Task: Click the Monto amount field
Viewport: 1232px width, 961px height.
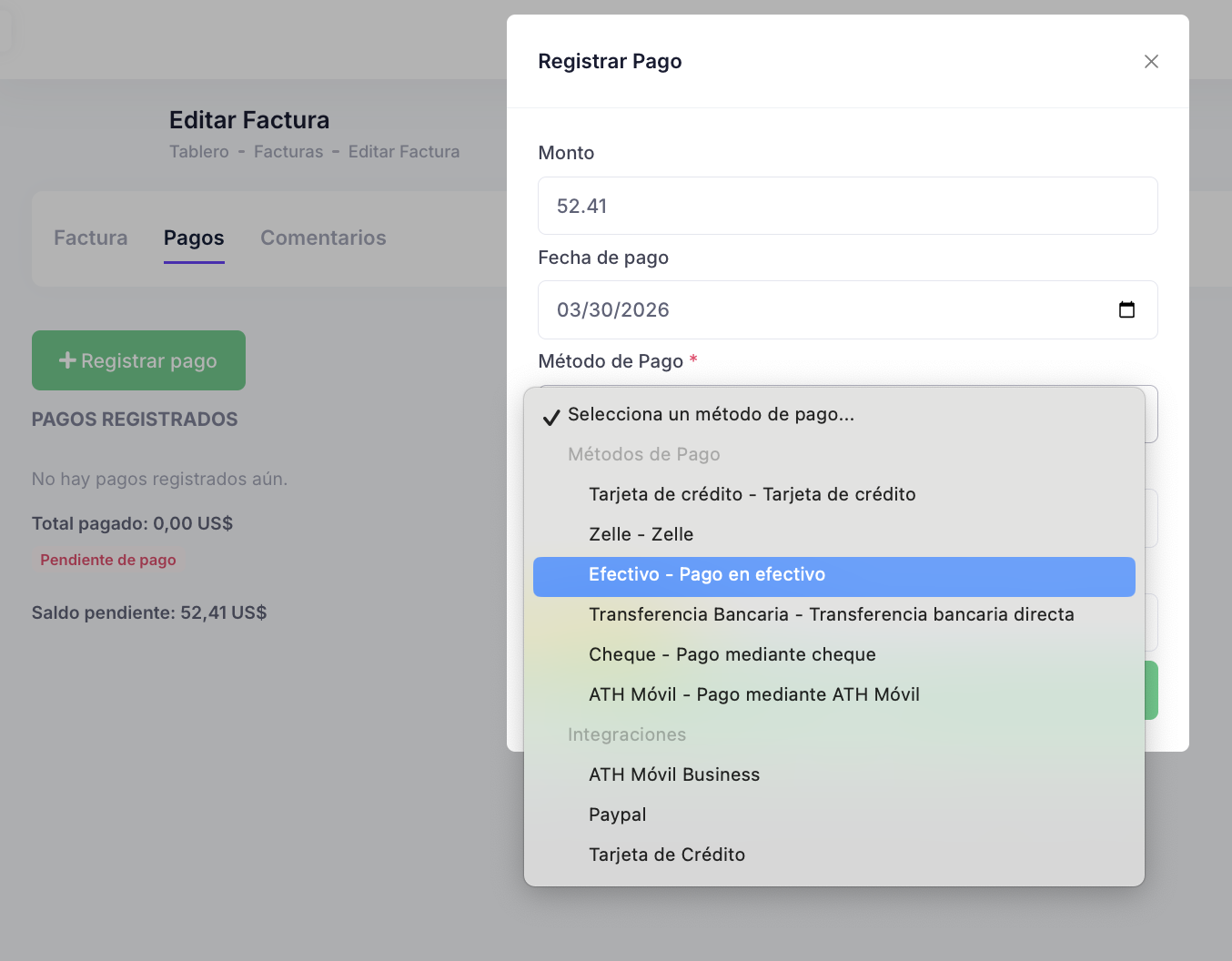Action: pos(846,206)
